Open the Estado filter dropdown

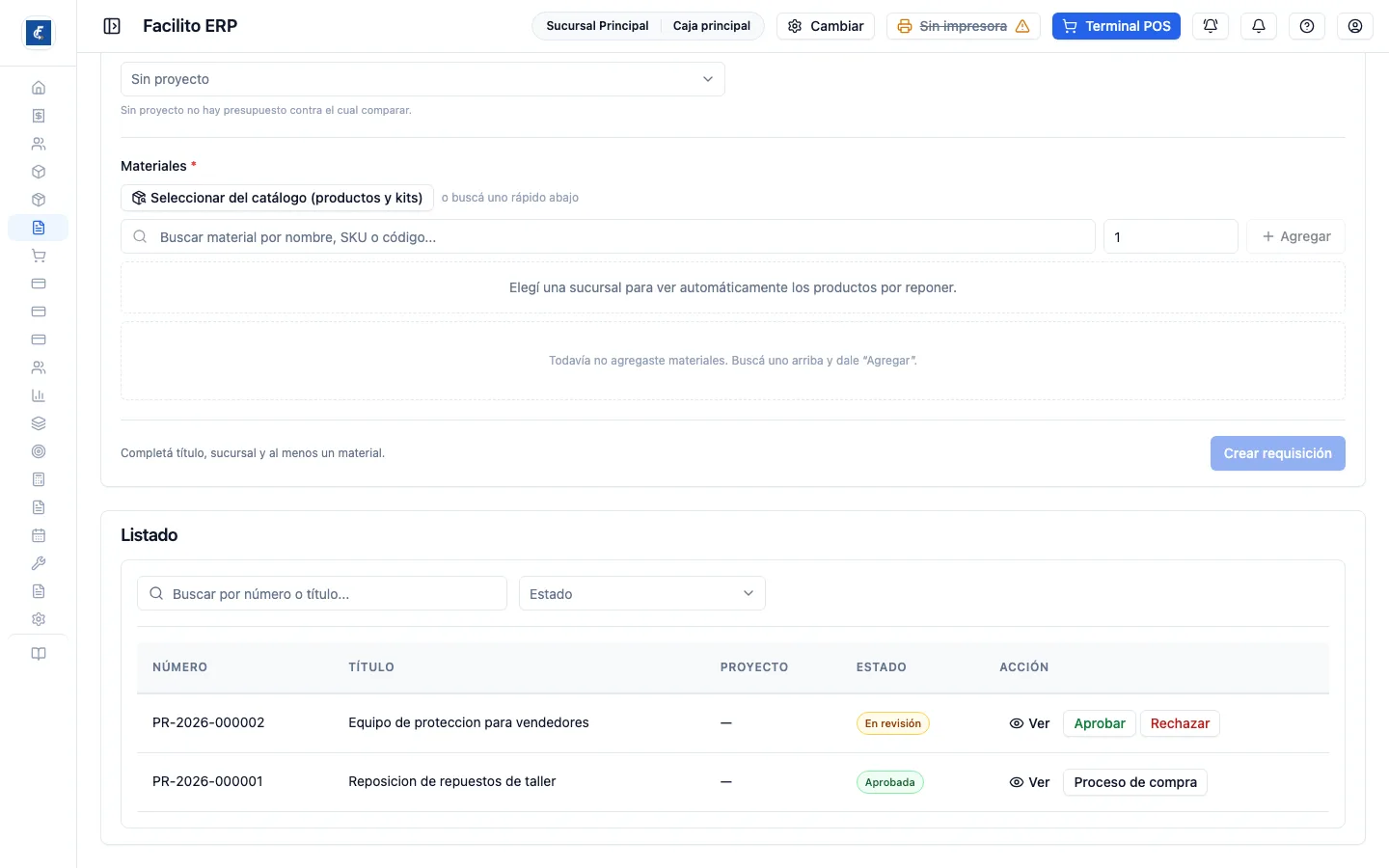[642, 594]
